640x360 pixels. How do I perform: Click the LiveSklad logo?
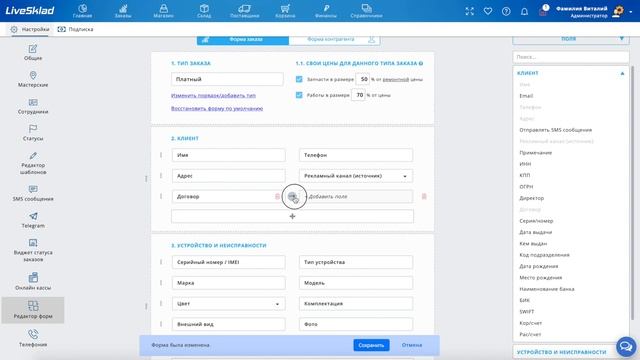(30, 11)
